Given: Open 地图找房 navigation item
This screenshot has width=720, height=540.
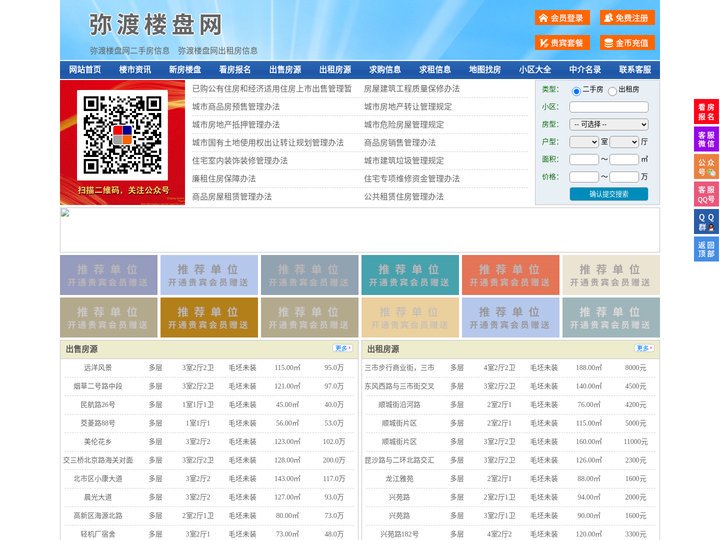Looking at the screenshot, I should 485,70.
